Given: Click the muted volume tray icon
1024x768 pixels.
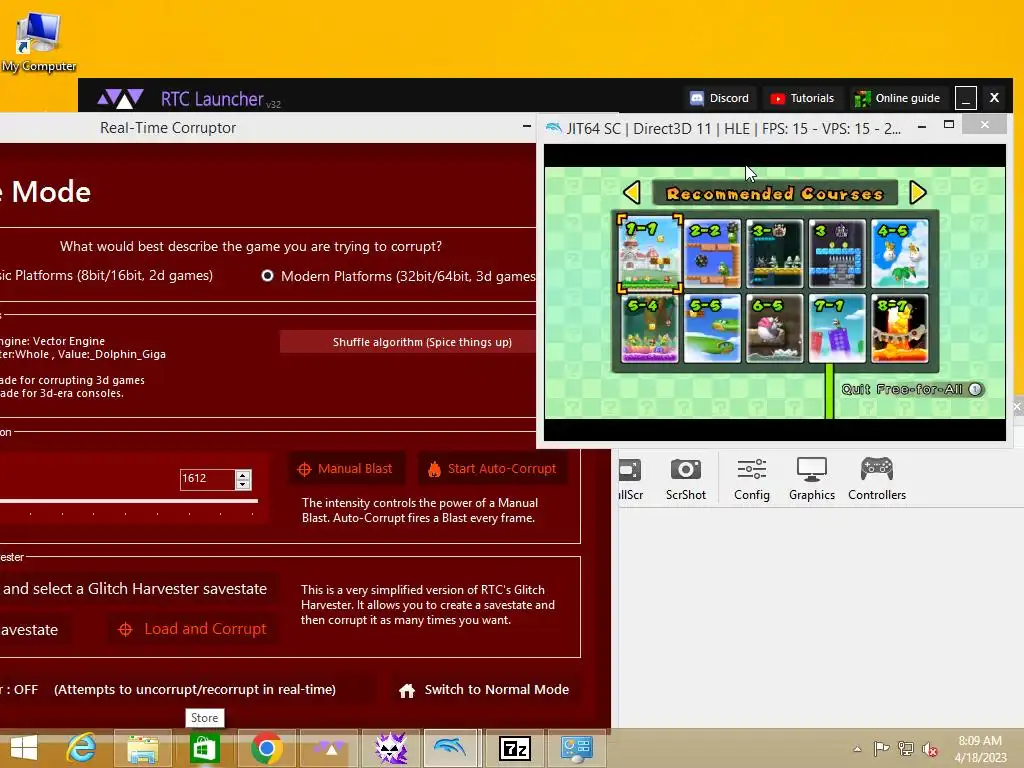Looking at the screenshot, I should 930,748.
